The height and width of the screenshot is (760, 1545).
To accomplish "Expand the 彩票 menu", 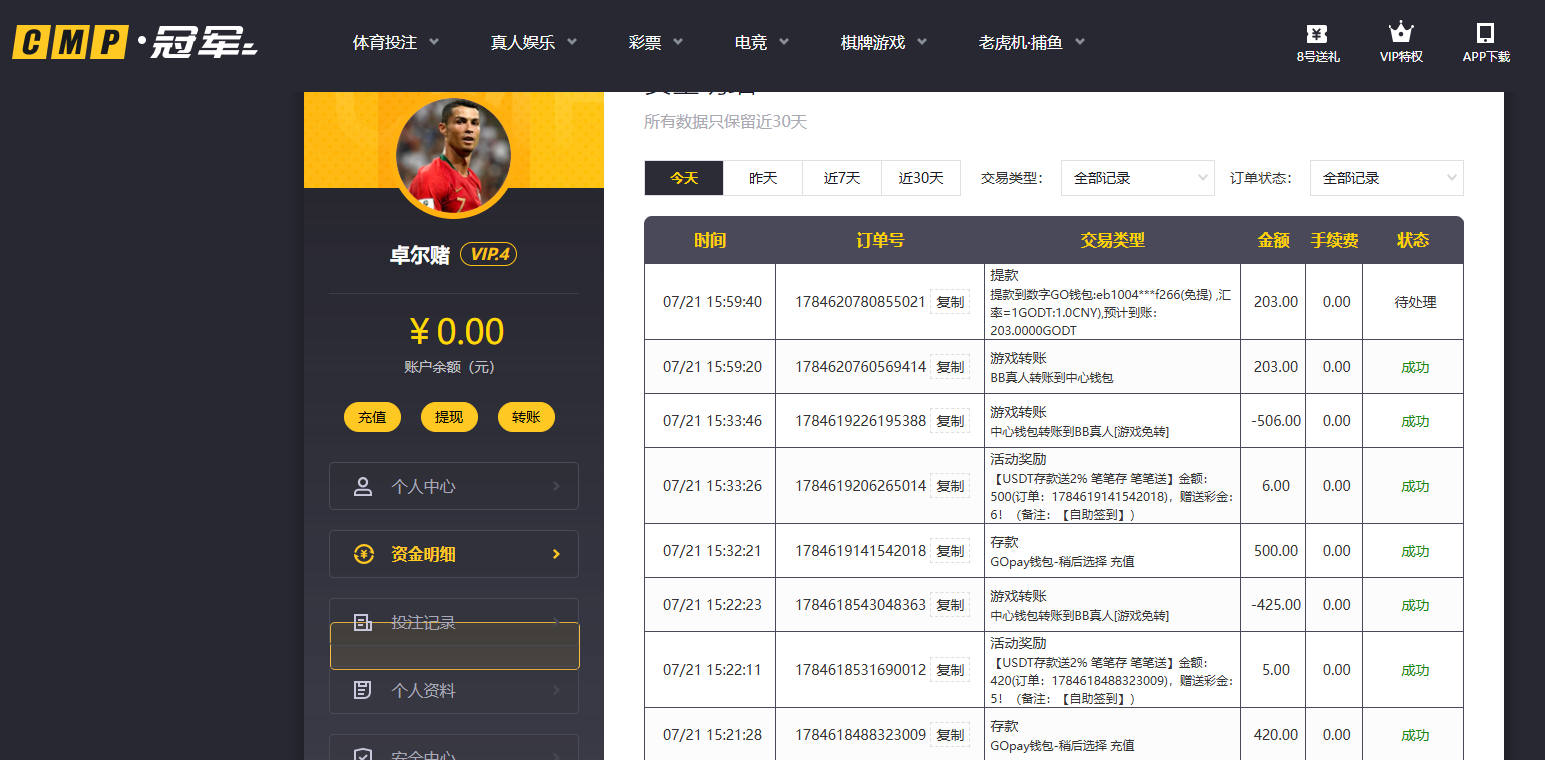I will 656,42.
